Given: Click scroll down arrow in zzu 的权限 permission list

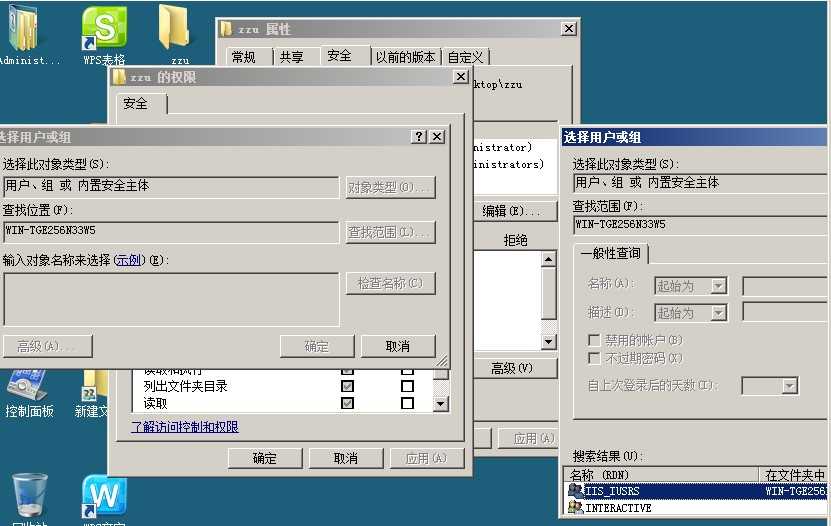Looking at the screenshot, I should coord(441,404).
